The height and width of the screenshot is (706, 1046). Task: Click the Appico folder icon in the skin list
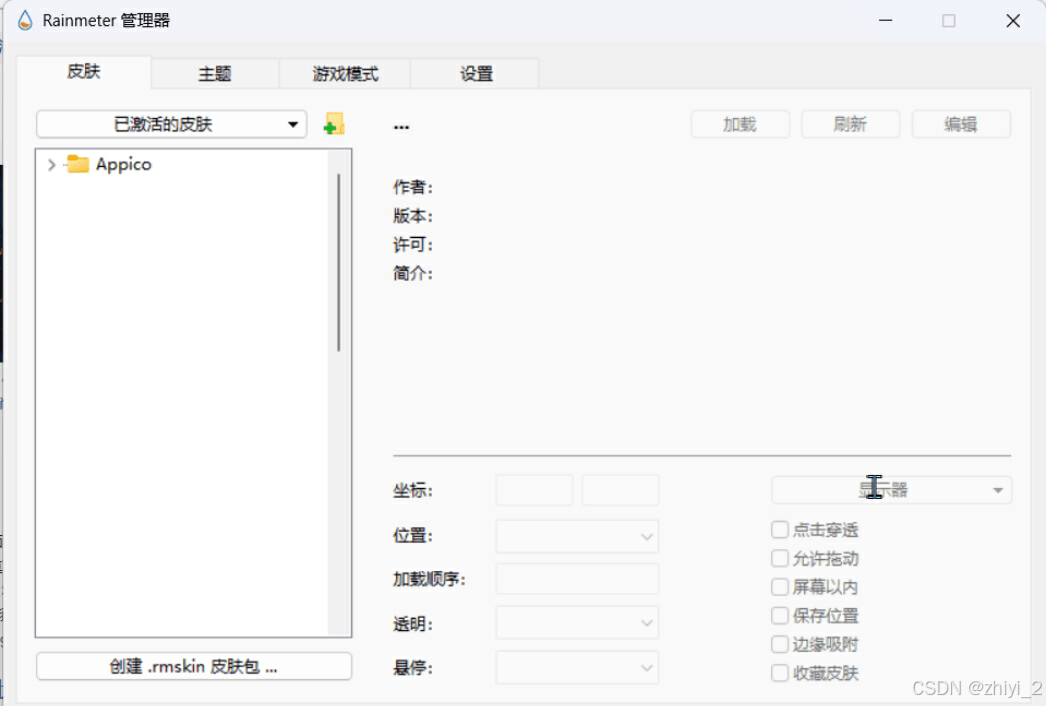coord(76,164)
